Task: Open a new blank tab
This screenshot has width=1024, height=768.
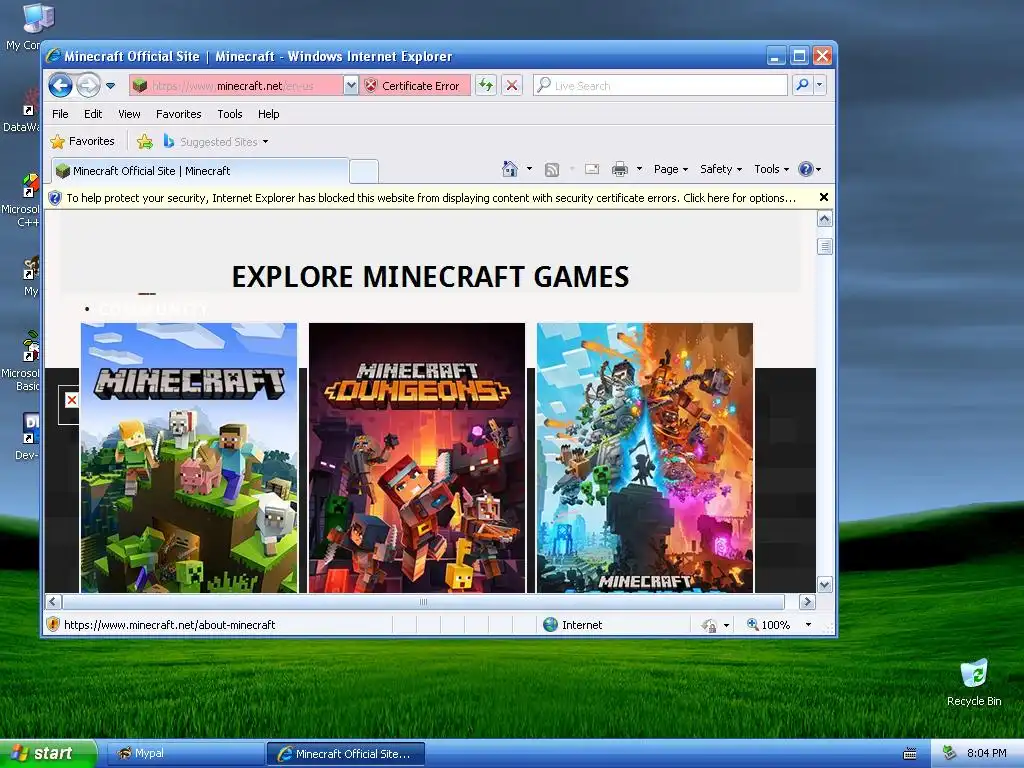Action: click(364, 172)
